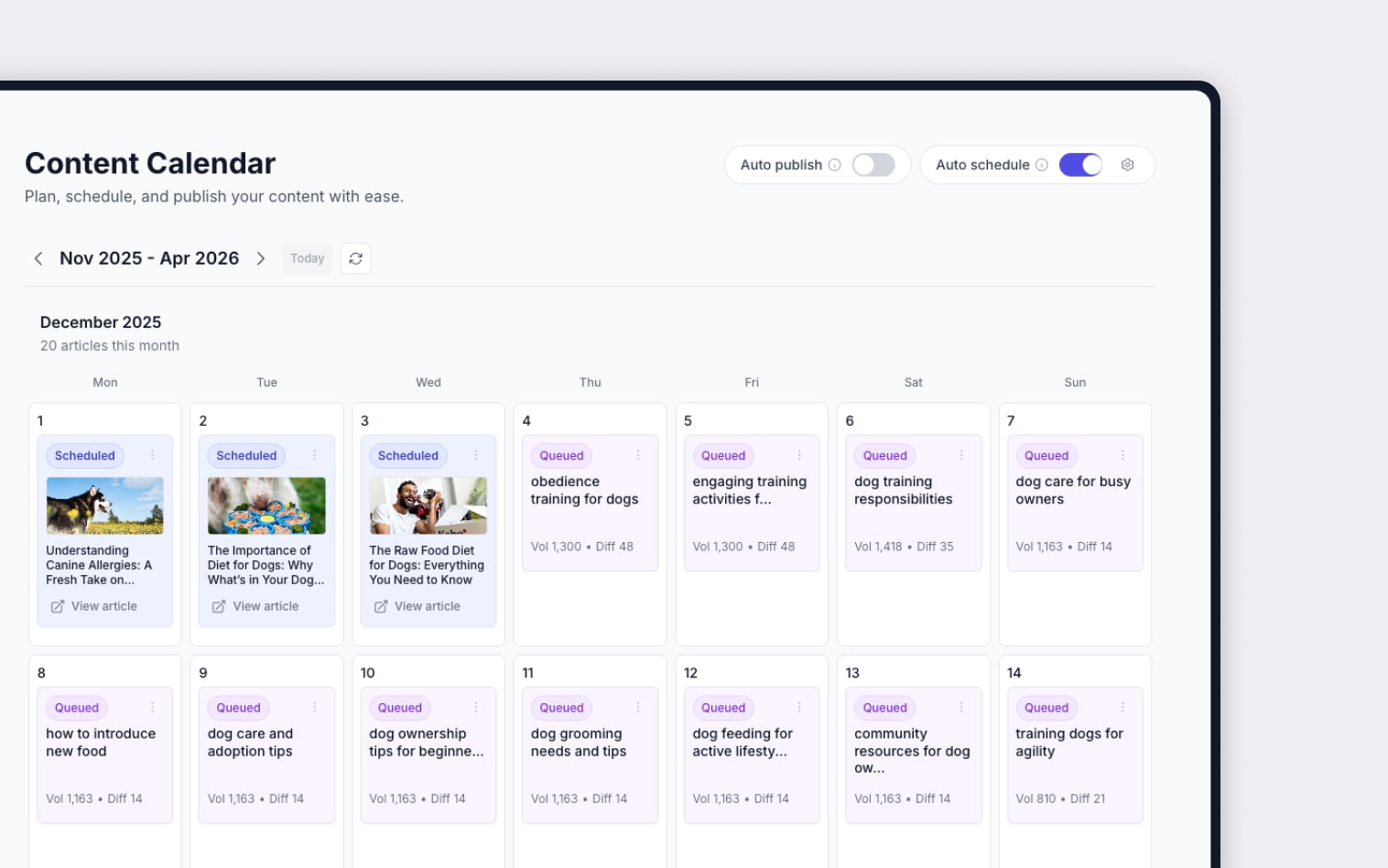Viewport: 1388px width, 868px height.
Task: Click the Today button
Action: [307, 258]
